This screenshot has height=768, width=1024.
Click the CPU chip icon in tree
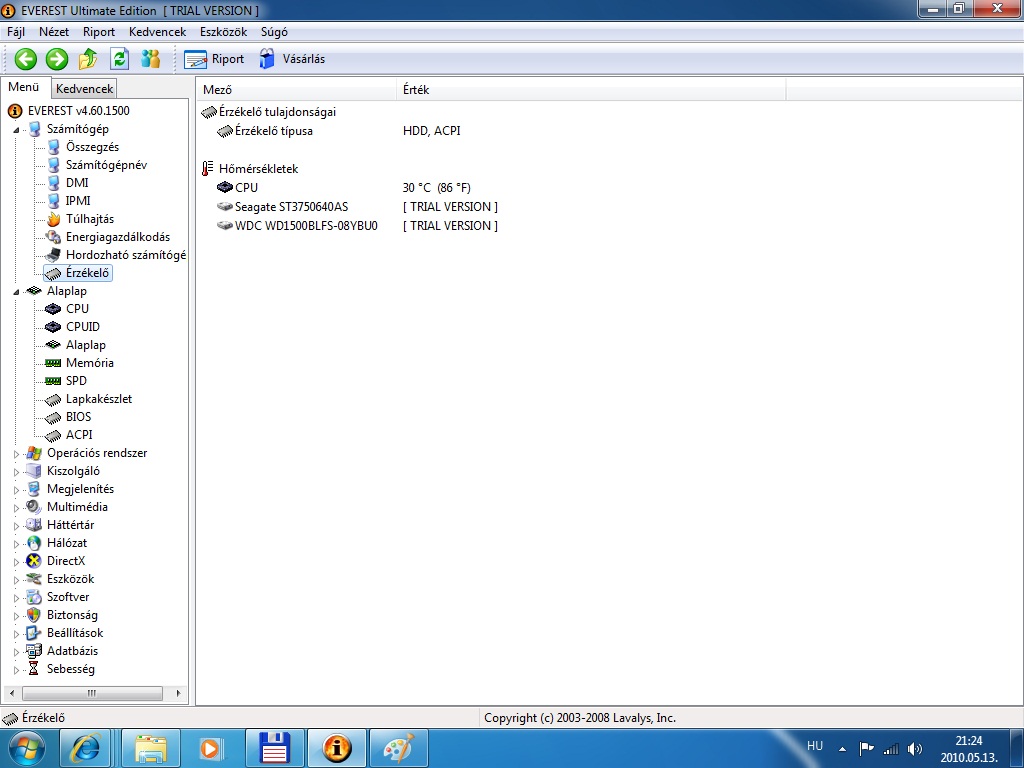pyautogui.click(x=54, y=309)
